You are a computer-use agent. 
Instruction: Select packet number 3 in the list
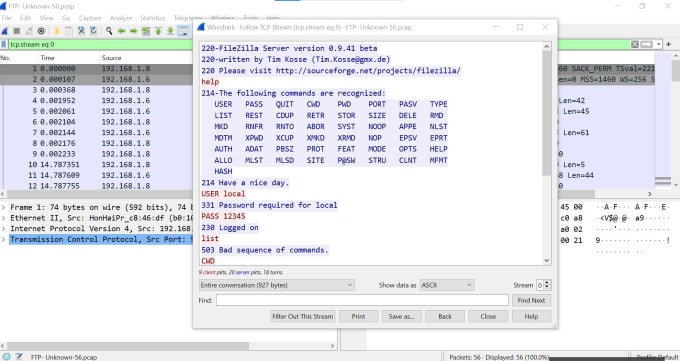tap(96, 90)
